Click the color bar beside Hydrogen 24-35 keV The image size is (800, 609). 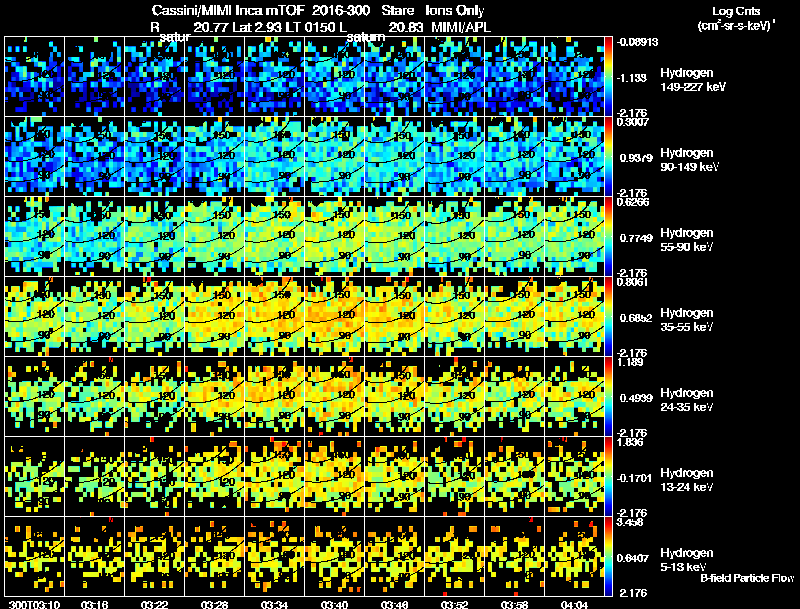pos(608,396)
